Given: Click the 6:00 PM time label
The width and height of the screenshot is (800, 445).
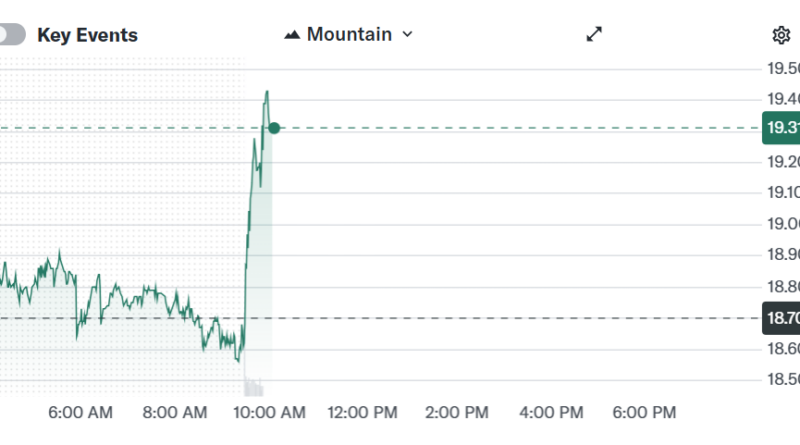Looking at the screenshot, I should coord(645,412).
